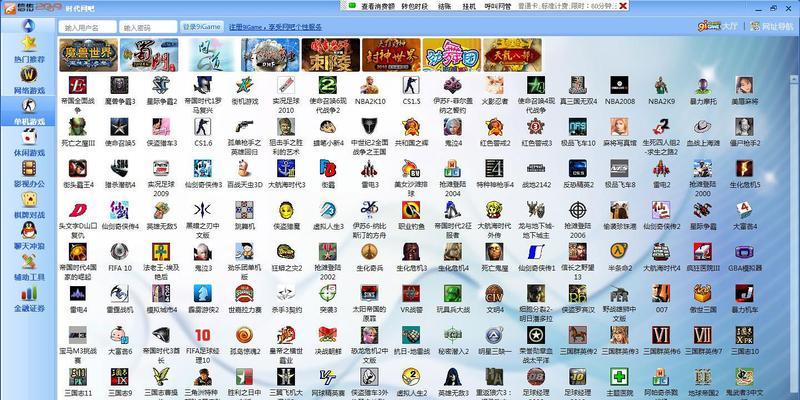Click the sidebar up-arrow icon above 热门推荐
Viewport: 800px width, 400px height.
[x=29, y=26]
